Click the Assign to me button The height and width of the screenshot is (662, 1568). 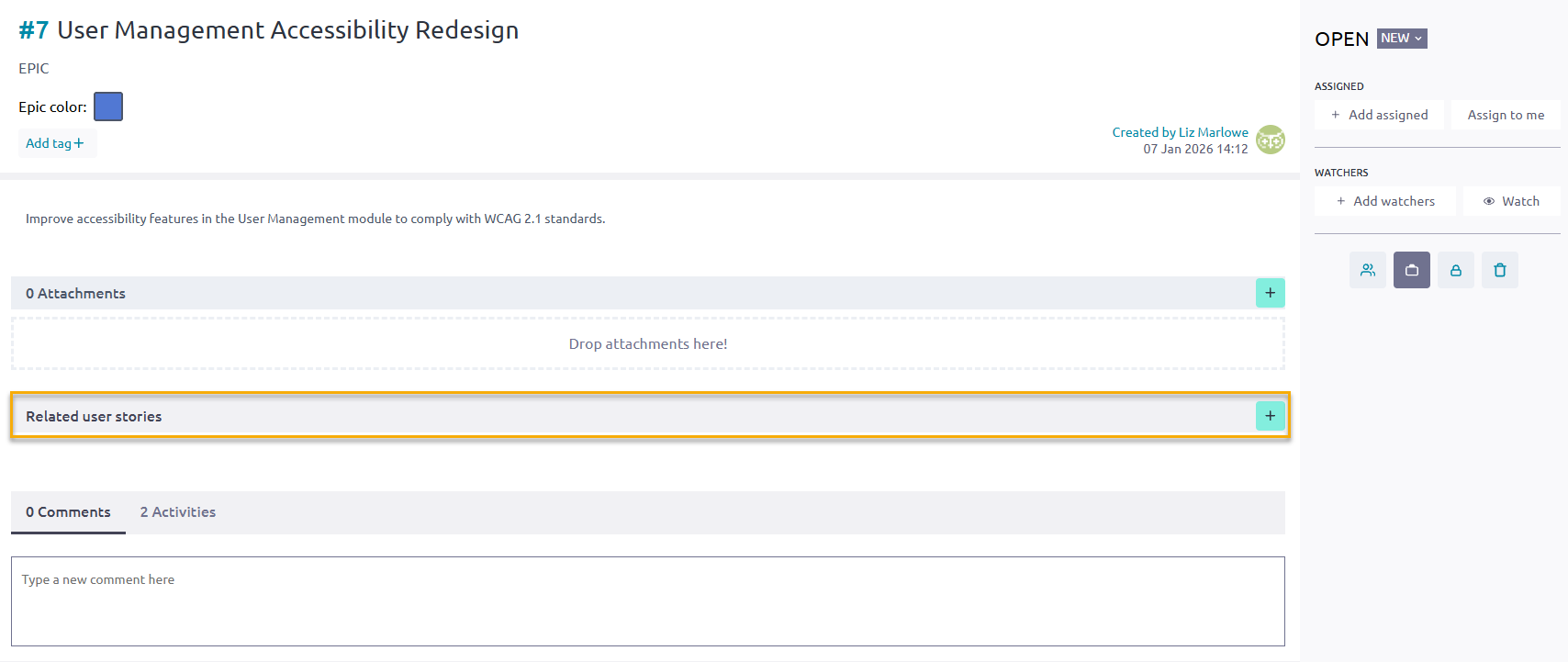pos(1505,115)
